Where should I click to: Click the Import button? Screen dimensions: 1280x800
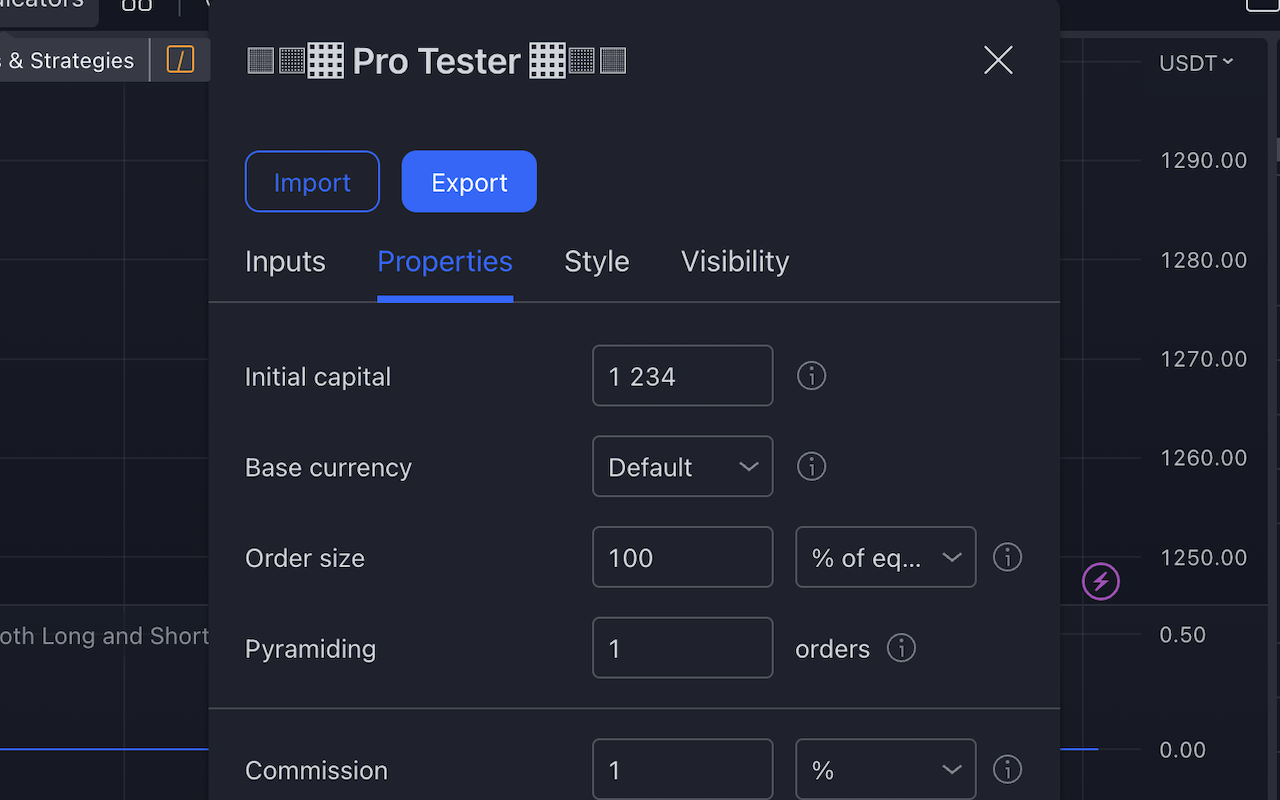pos(312,181)
